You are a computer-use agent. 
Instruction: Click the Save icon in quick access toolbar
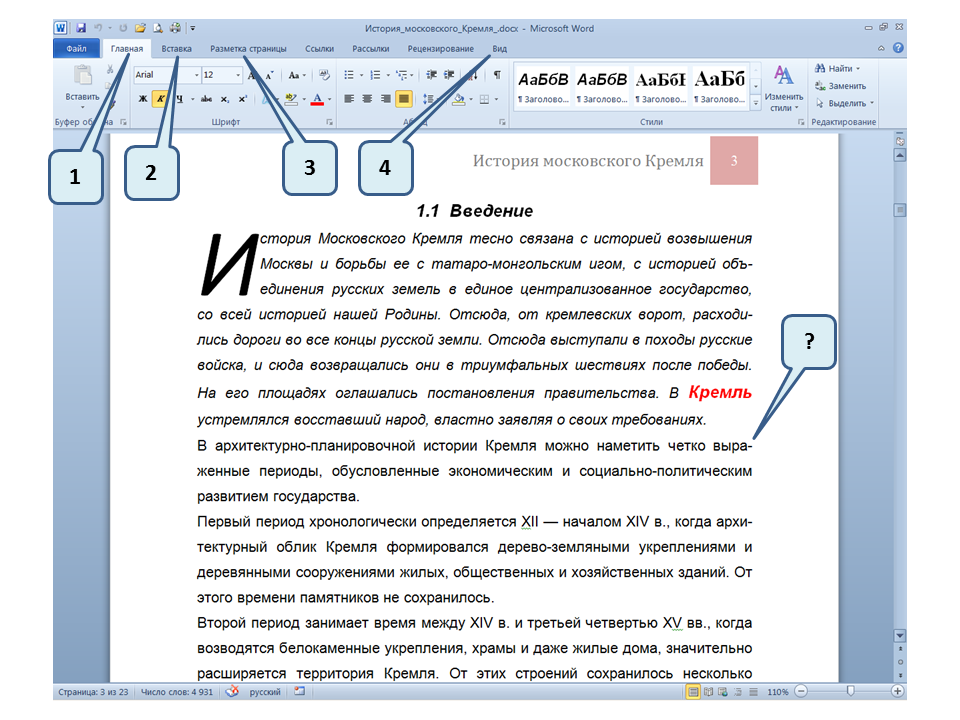80,29
